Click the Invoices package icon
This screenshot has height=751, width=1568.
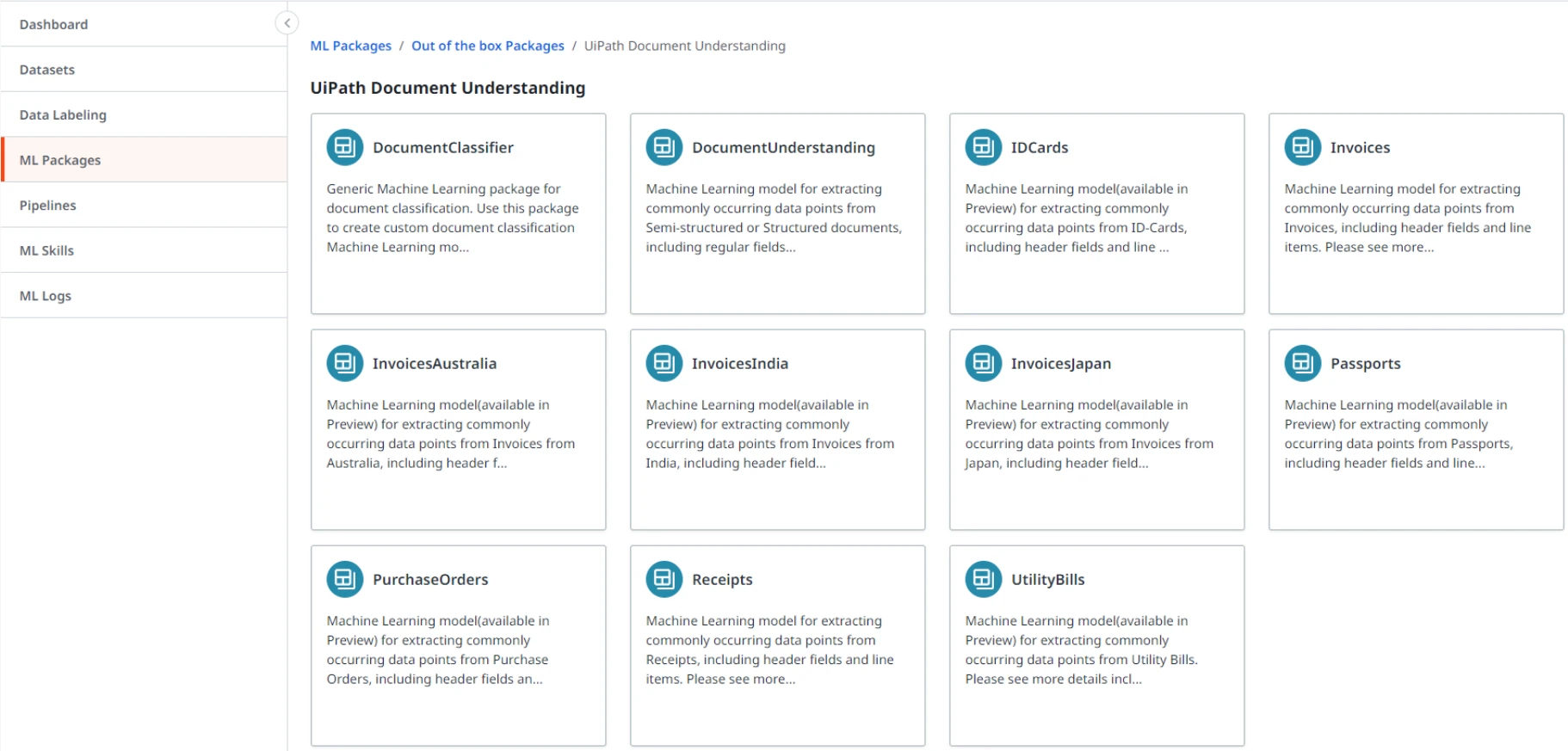point(1303,147)
